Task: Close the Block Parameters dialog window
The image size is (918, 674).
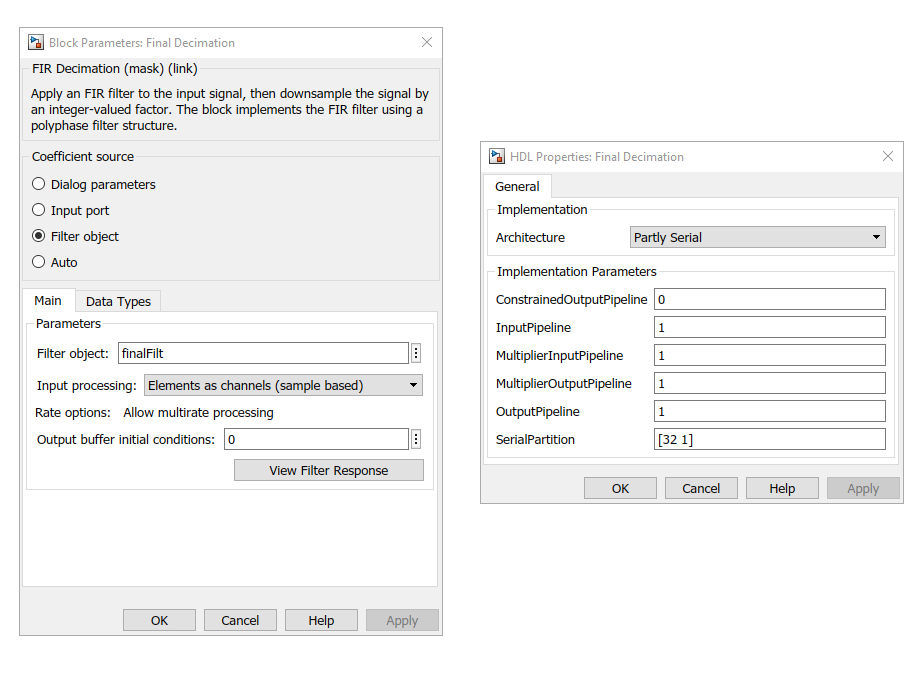Action: pos(427,42)
